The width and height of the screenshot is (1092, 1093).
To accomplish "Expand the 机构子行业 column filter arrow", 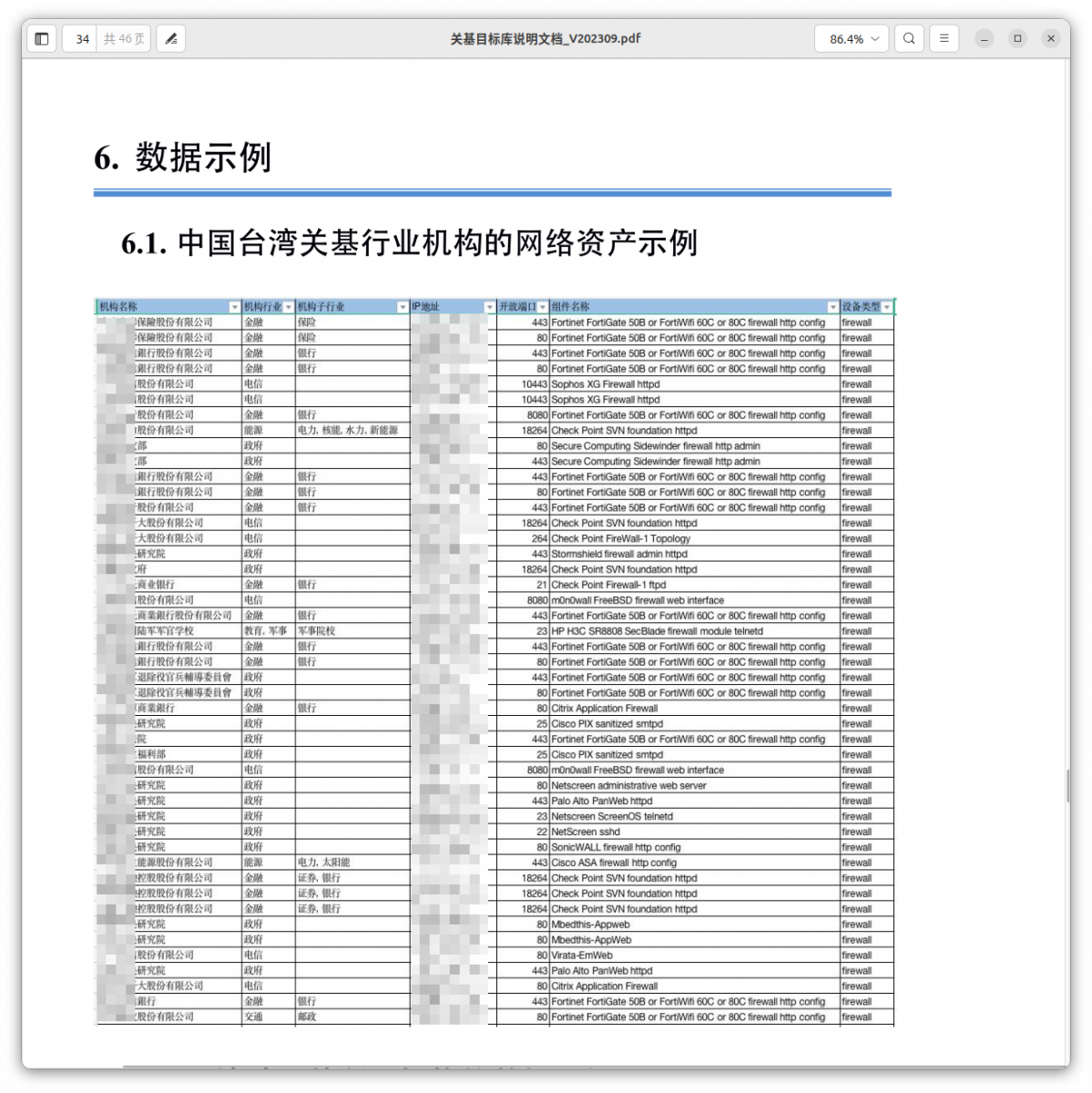I will point(403,307).
